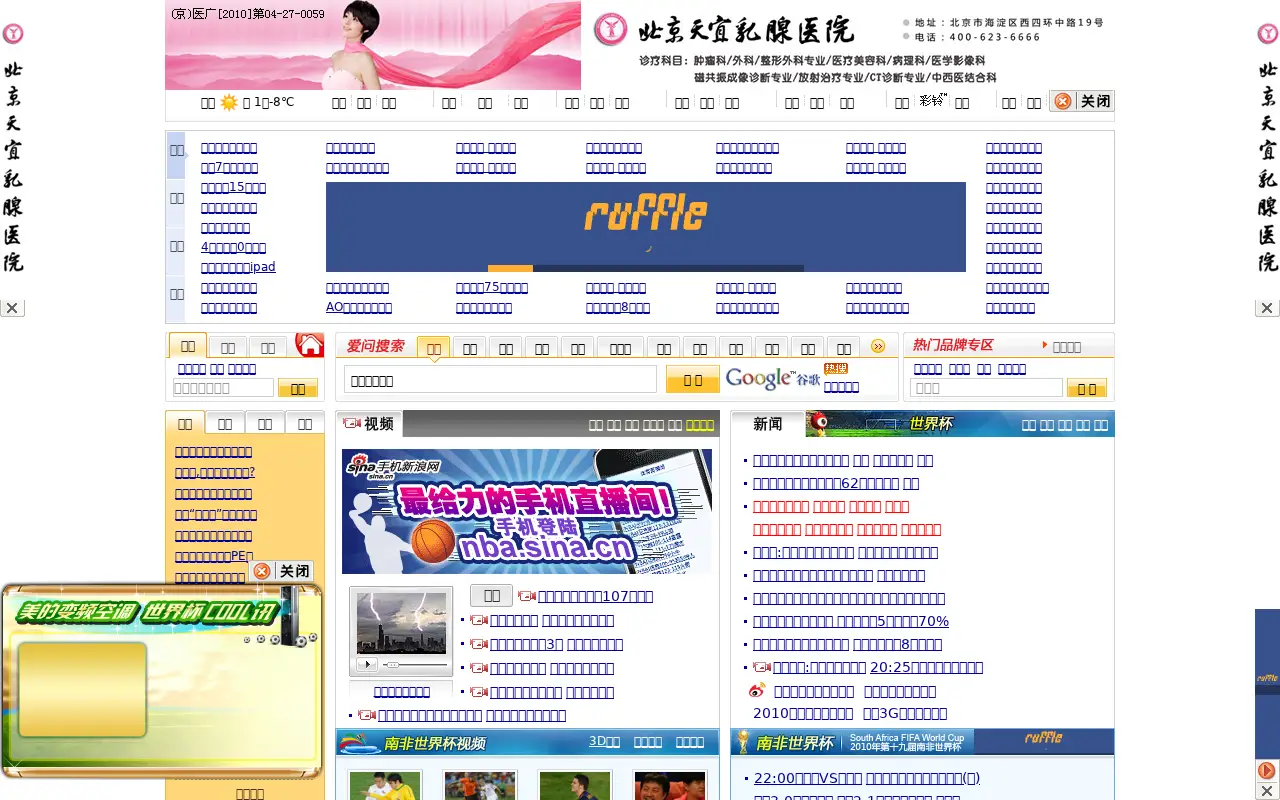
Task: Click the small ruffle logo beside FIFA banner
Action: point(1043,738)
